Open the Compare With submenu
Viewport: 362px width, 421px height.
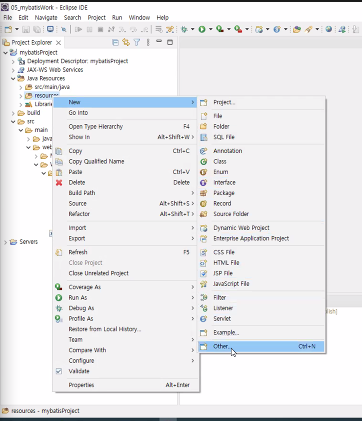click(x=126, y=350)
